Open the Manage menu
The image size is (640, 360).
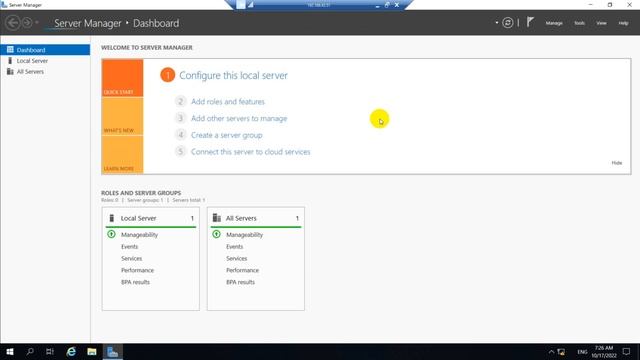point(554,23)
